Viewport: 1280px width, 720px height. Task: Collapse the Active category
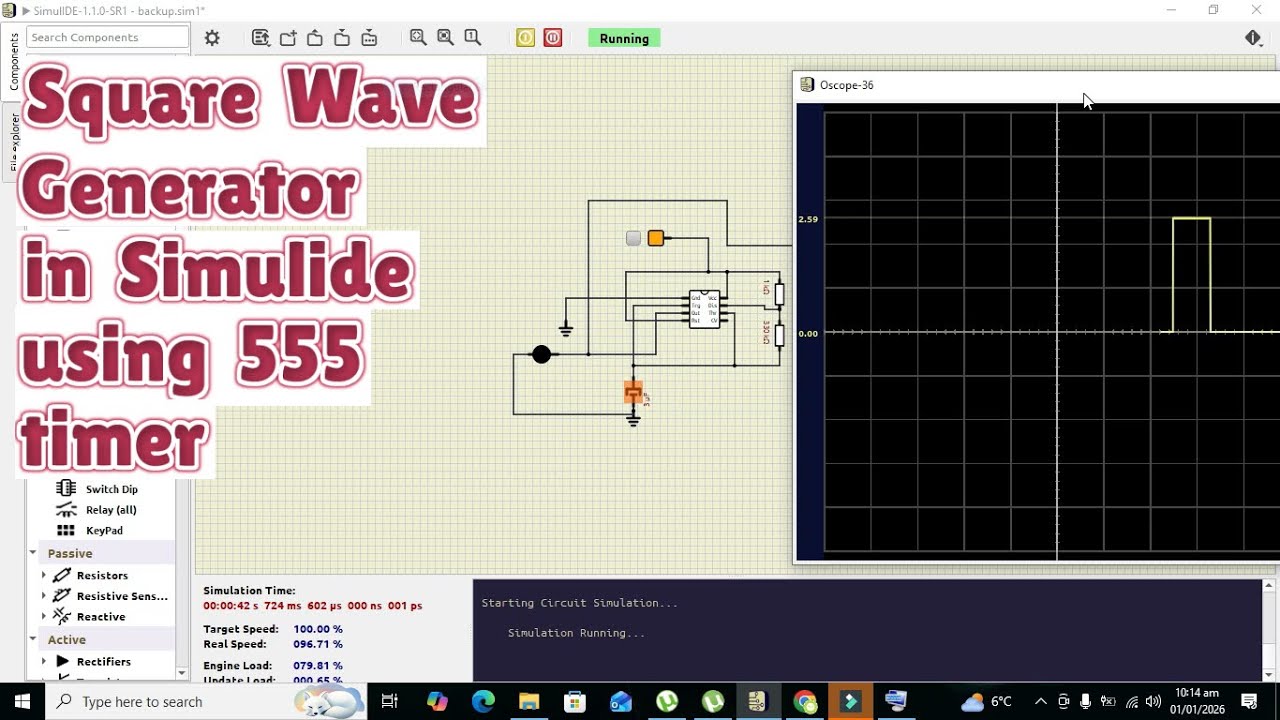[x=32, y=639]
